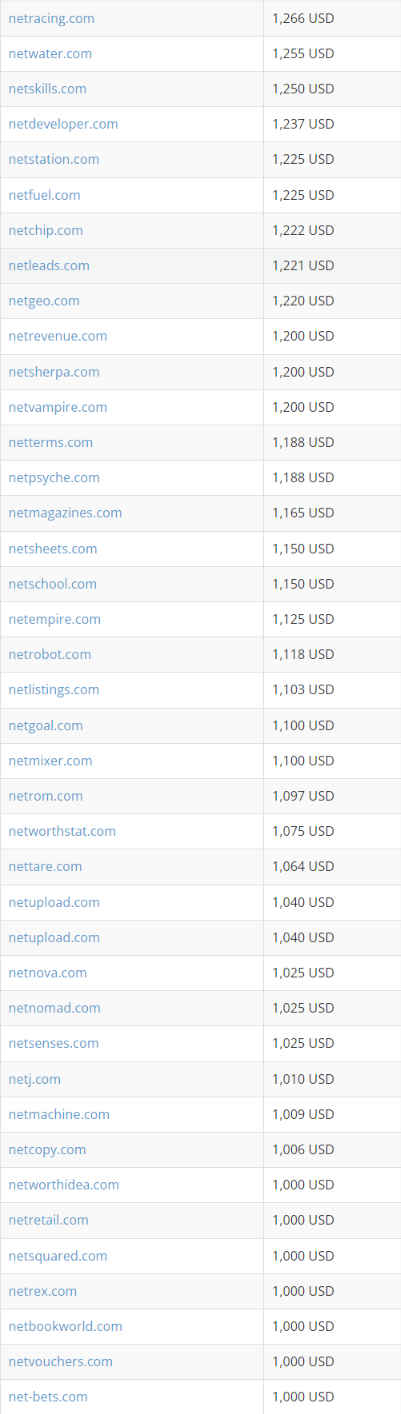Select the net-bets.com link
This screenshot has height=1414, width=401.
pos(48,1397)
